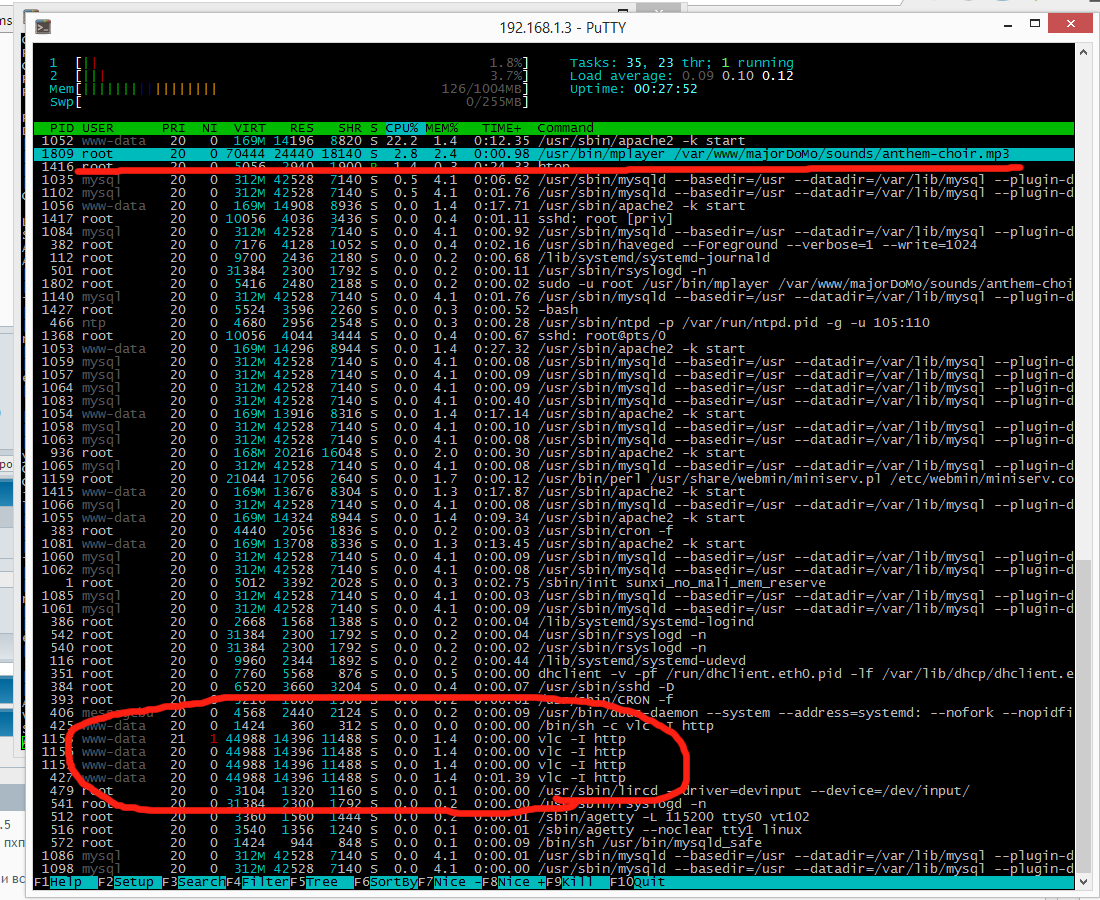1100x900 pixels.
Task: Click the terminal scrollbar down arrow
Action: coord(1083,881)
